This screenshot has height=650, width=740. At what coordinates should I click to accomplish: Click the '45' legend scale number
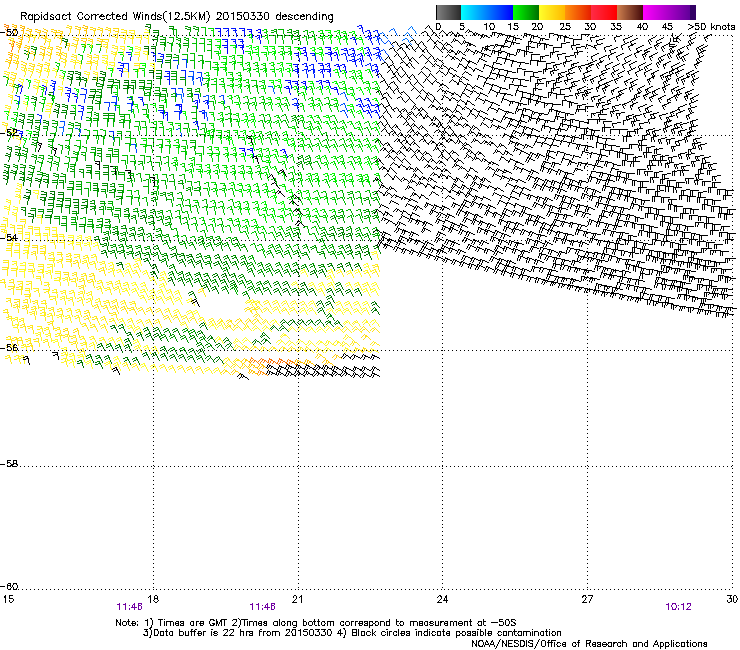coord(667,27)
